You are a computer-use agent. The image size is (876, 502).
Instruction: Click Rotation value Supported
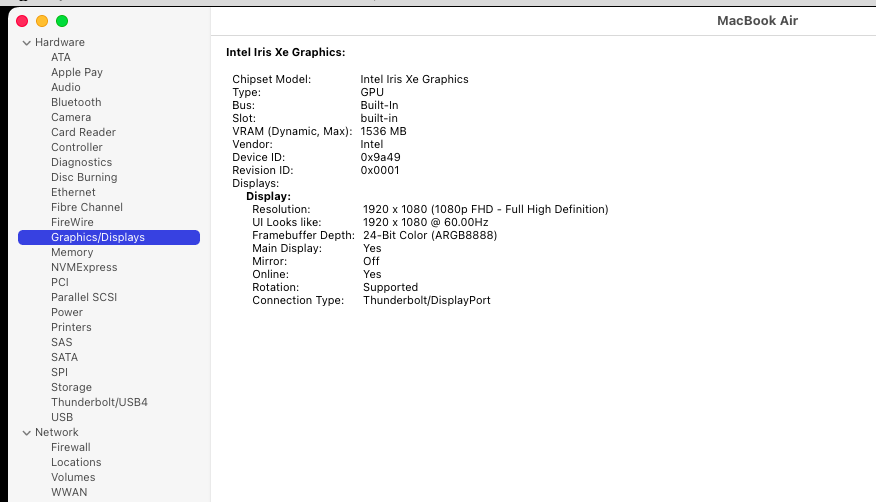click(x=391, y=288)
